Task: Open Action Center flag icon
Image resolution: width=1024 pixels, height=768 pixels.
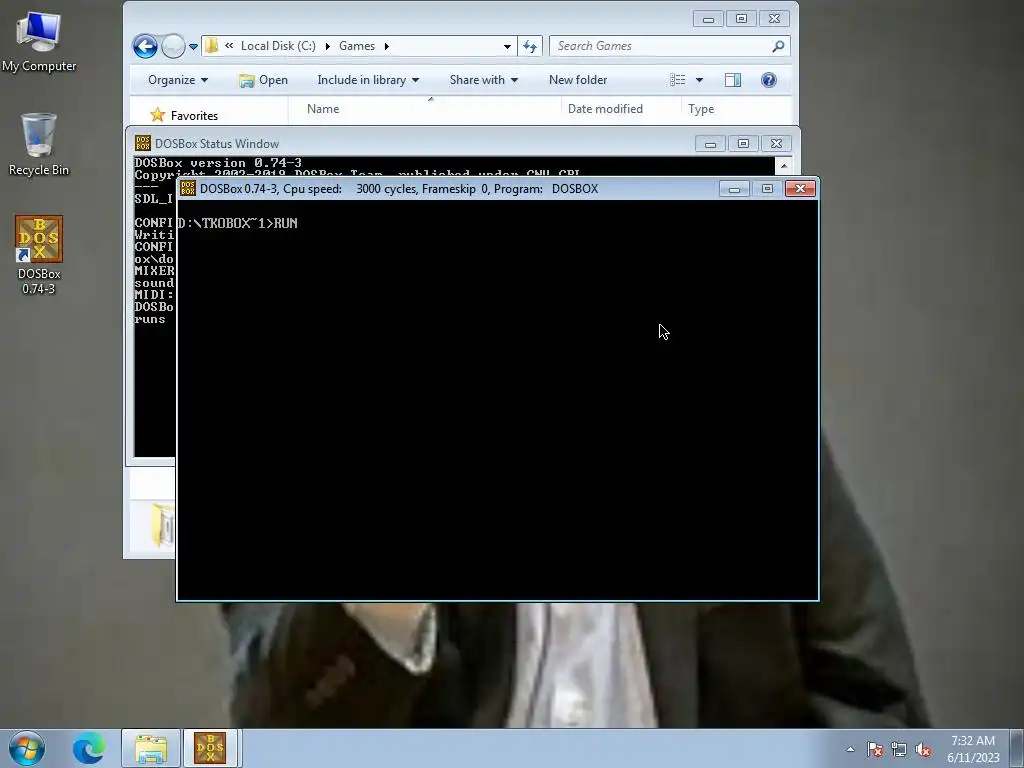Action: click(x=874, y=749)
